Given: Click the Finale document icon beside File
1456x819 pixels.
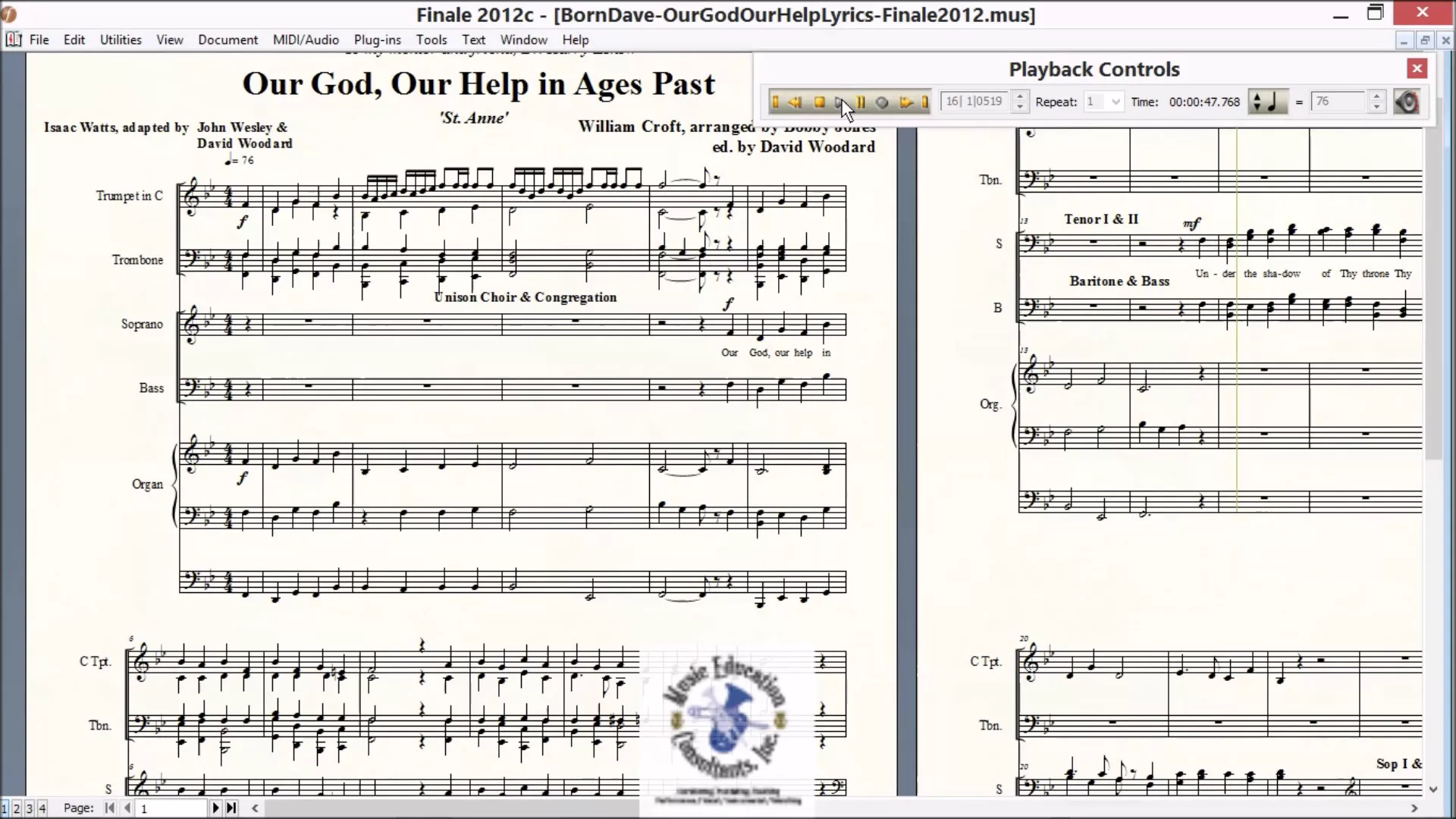Looking at the screenshot, I should 13,39.
